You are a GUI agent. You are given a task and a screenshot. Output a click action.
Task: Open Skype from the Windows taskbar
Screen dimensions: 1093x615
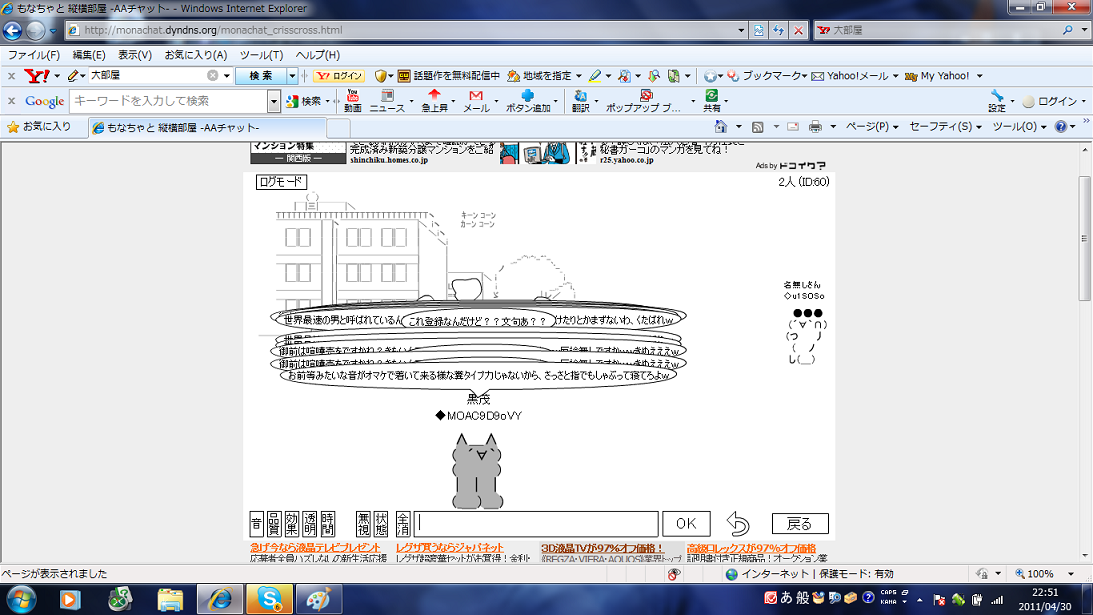(x=269, y=599)
